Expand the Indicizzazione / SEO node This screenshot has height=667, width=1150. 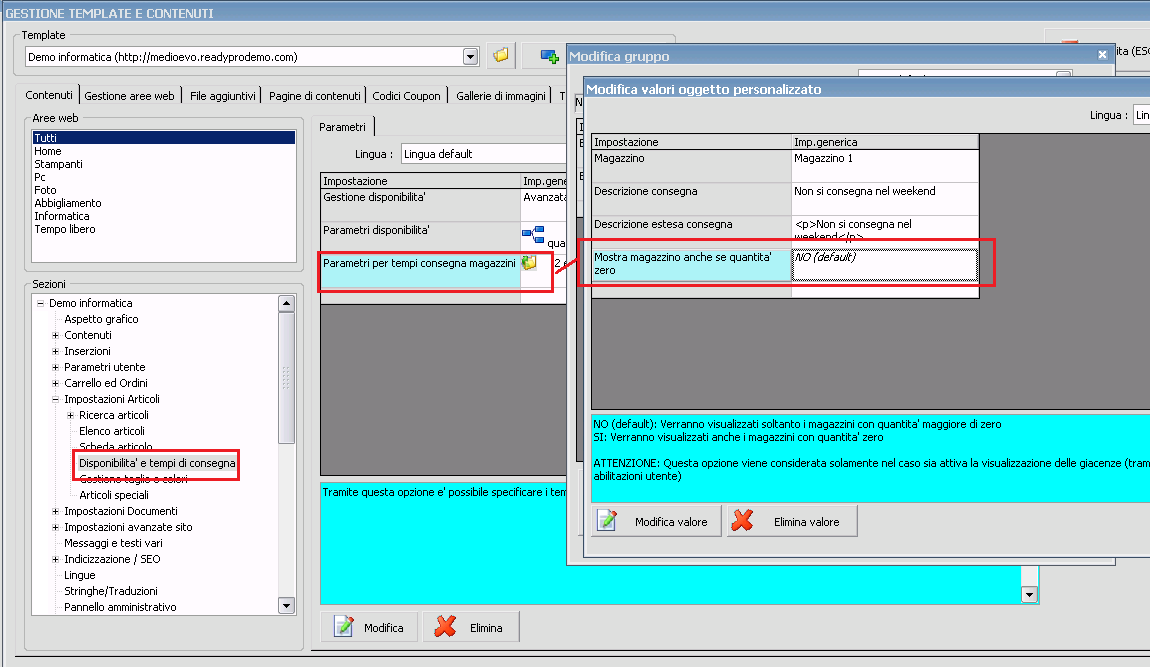click(x=55, y=559)
